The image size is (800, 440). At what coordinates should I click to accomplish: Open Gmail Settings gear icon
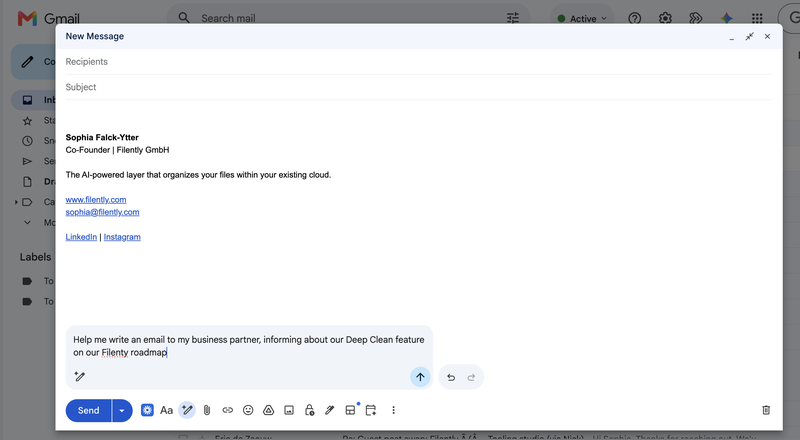(665, 18)
